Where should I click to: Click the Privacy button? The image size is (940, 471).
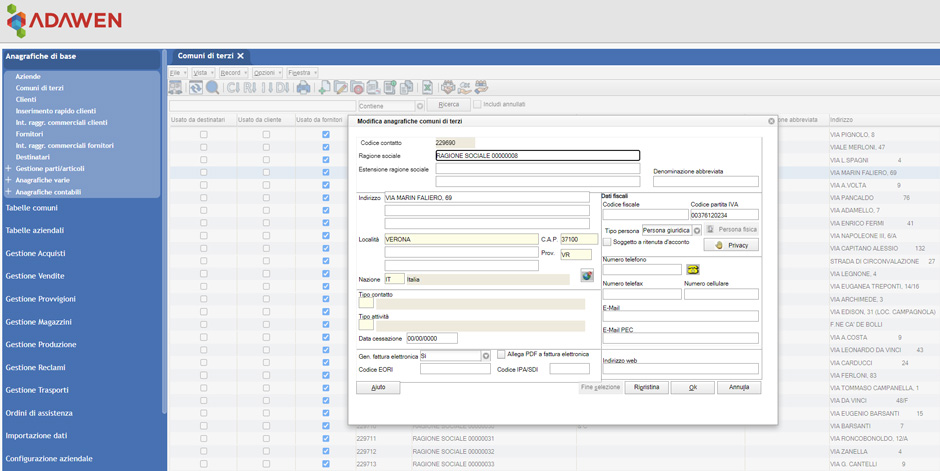731,245
